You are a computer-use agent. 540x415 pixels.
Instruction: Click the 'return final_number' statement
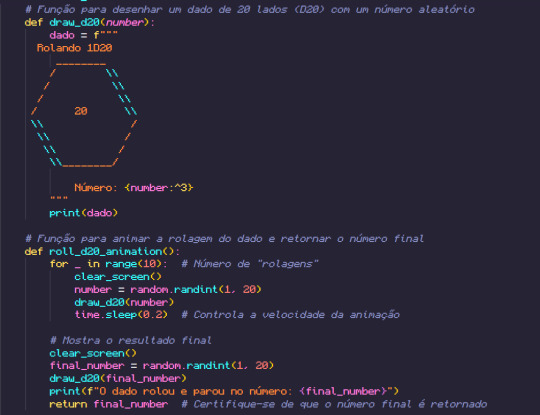coord(108,404)
